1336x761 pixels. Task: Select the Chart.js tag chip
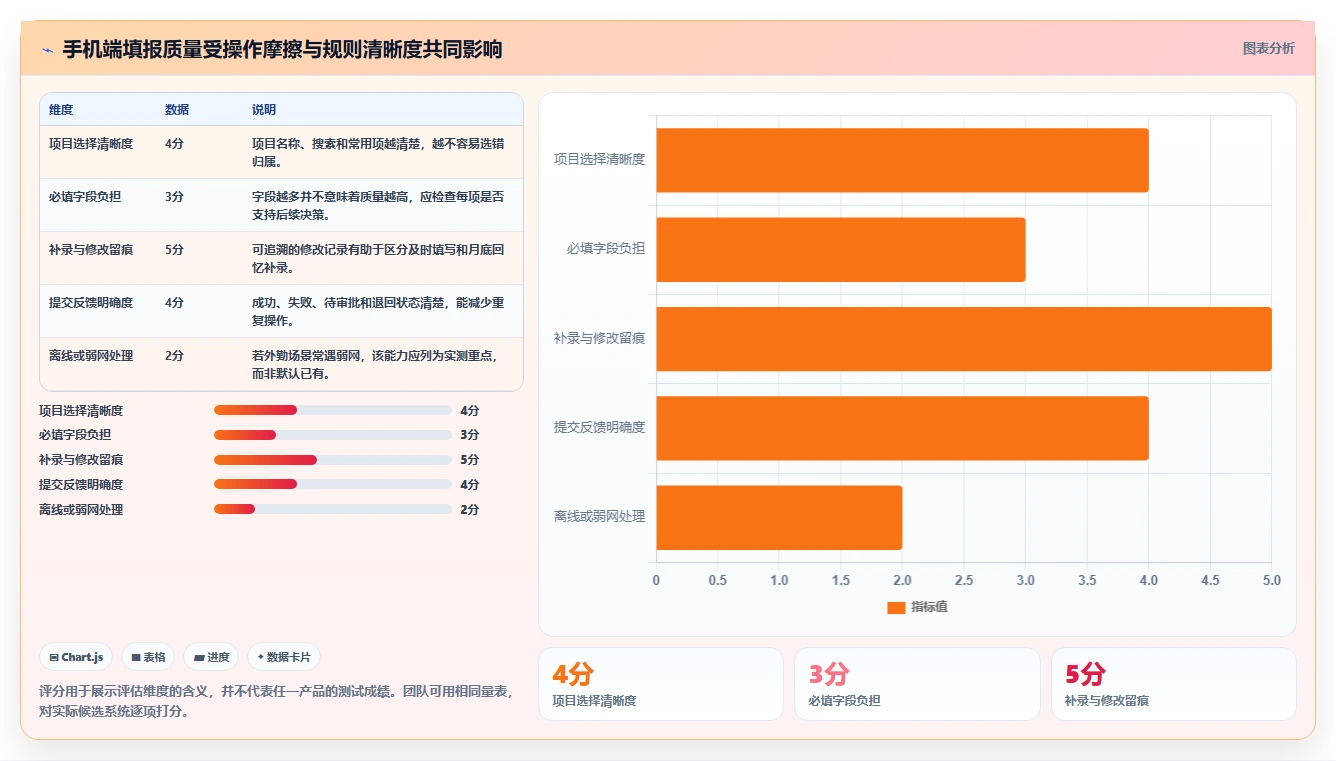click(77, 657)
